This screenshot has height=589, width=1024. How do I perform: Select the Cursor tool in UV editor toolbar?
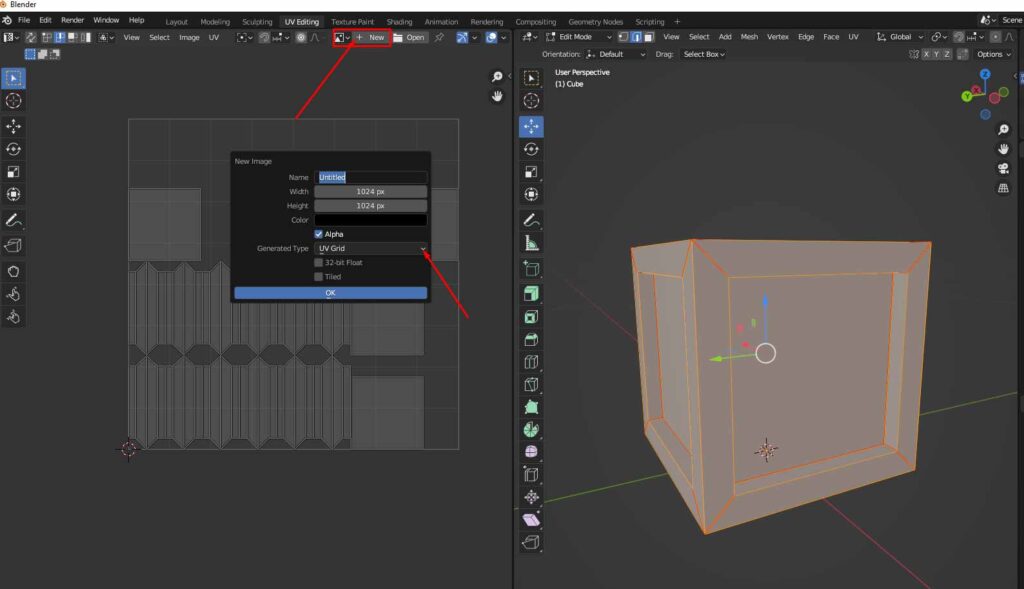tap(13, 101)
